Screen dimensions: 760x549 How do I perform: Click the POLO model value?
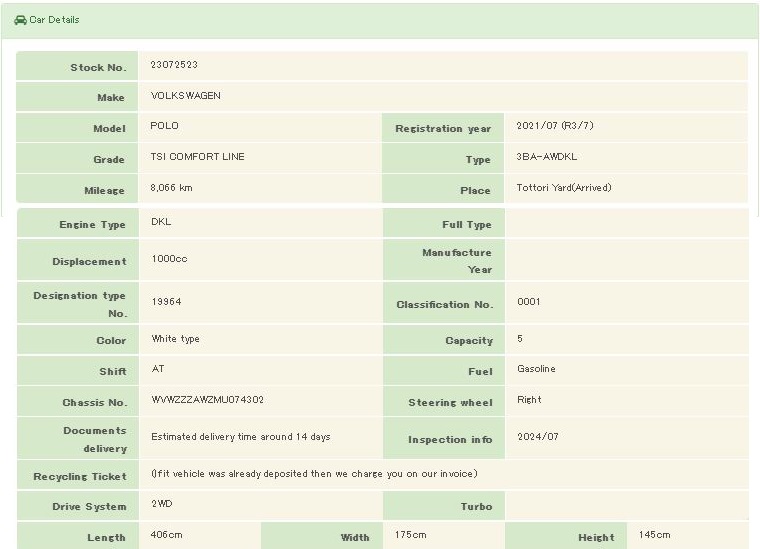click(x=165, y=126)
